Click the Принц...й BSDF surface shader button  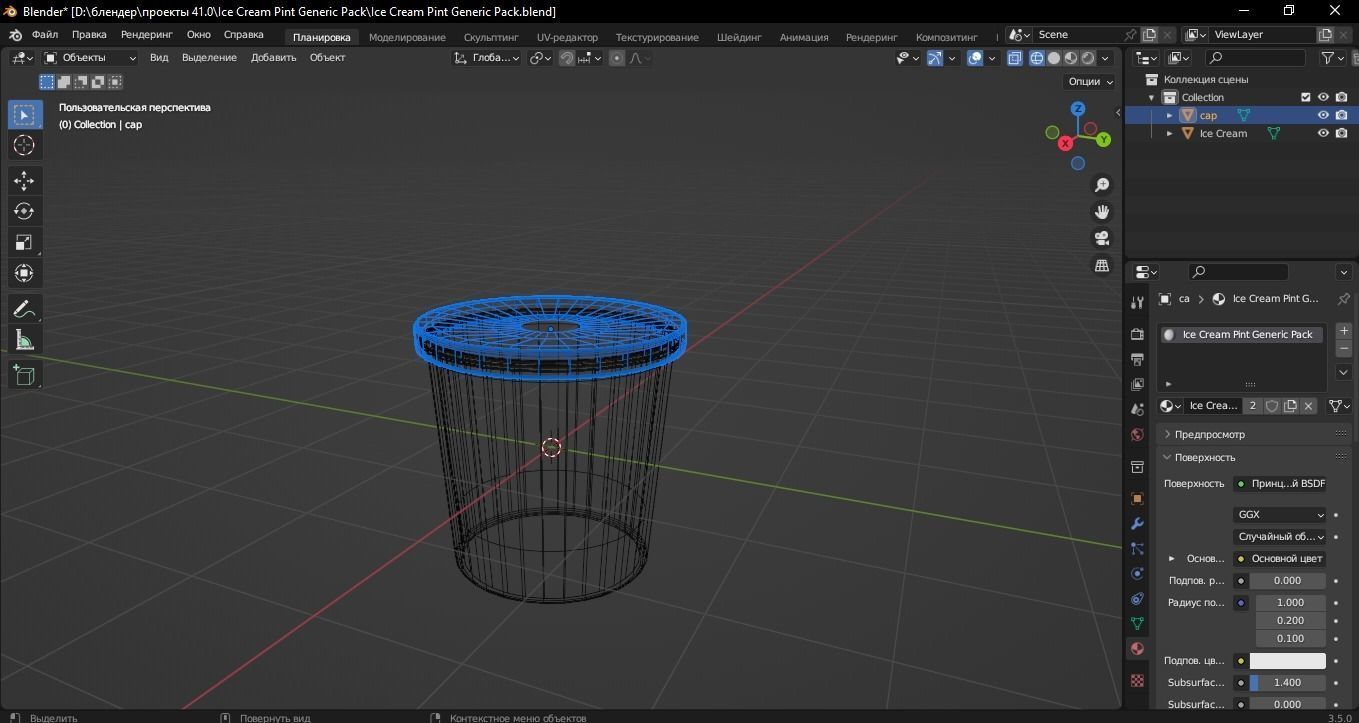pyautogui.click(x=1280, y=484)
